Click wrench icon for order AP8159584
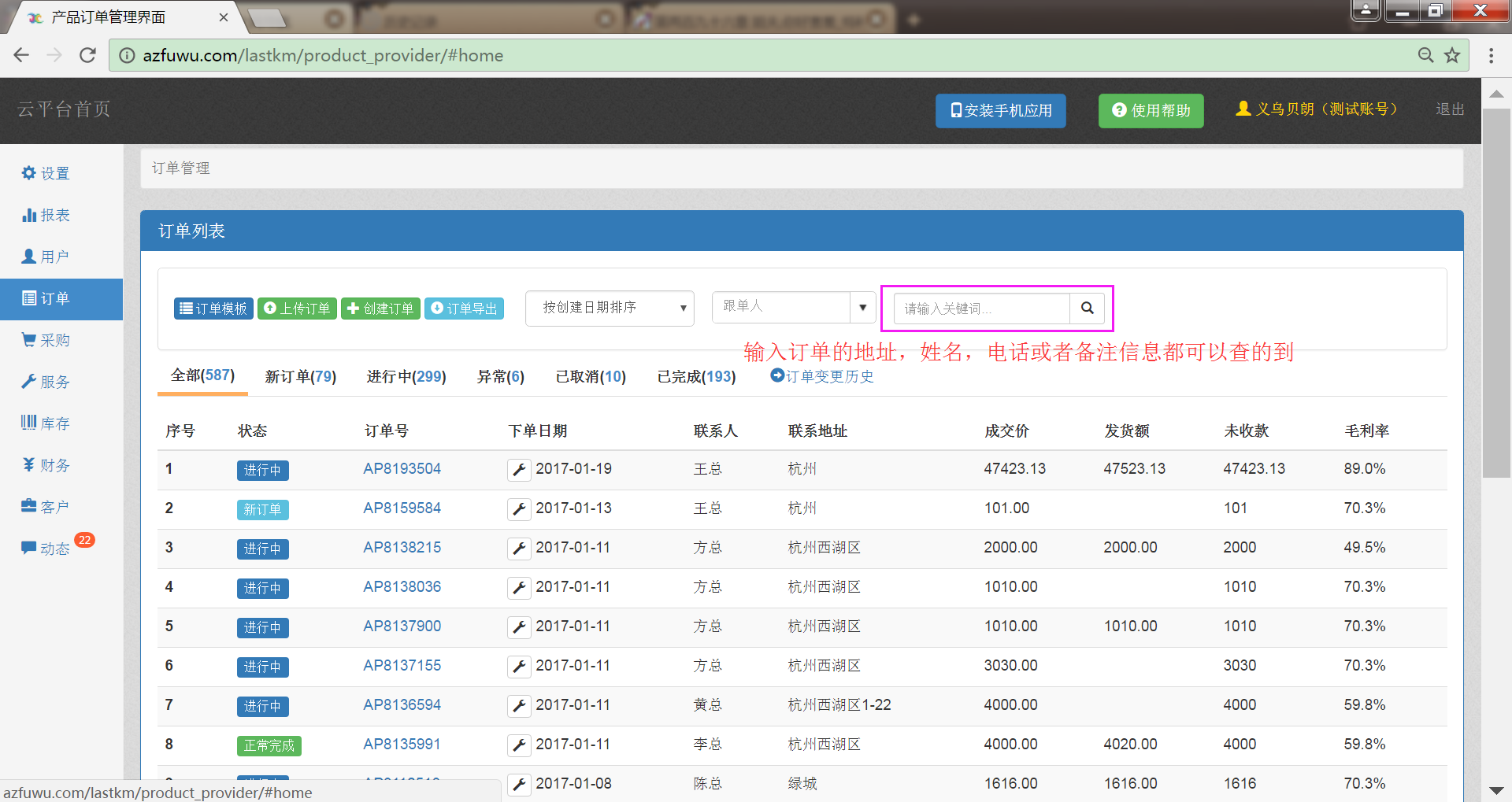This screenshot has height=802, width=1512. point(519,509)
